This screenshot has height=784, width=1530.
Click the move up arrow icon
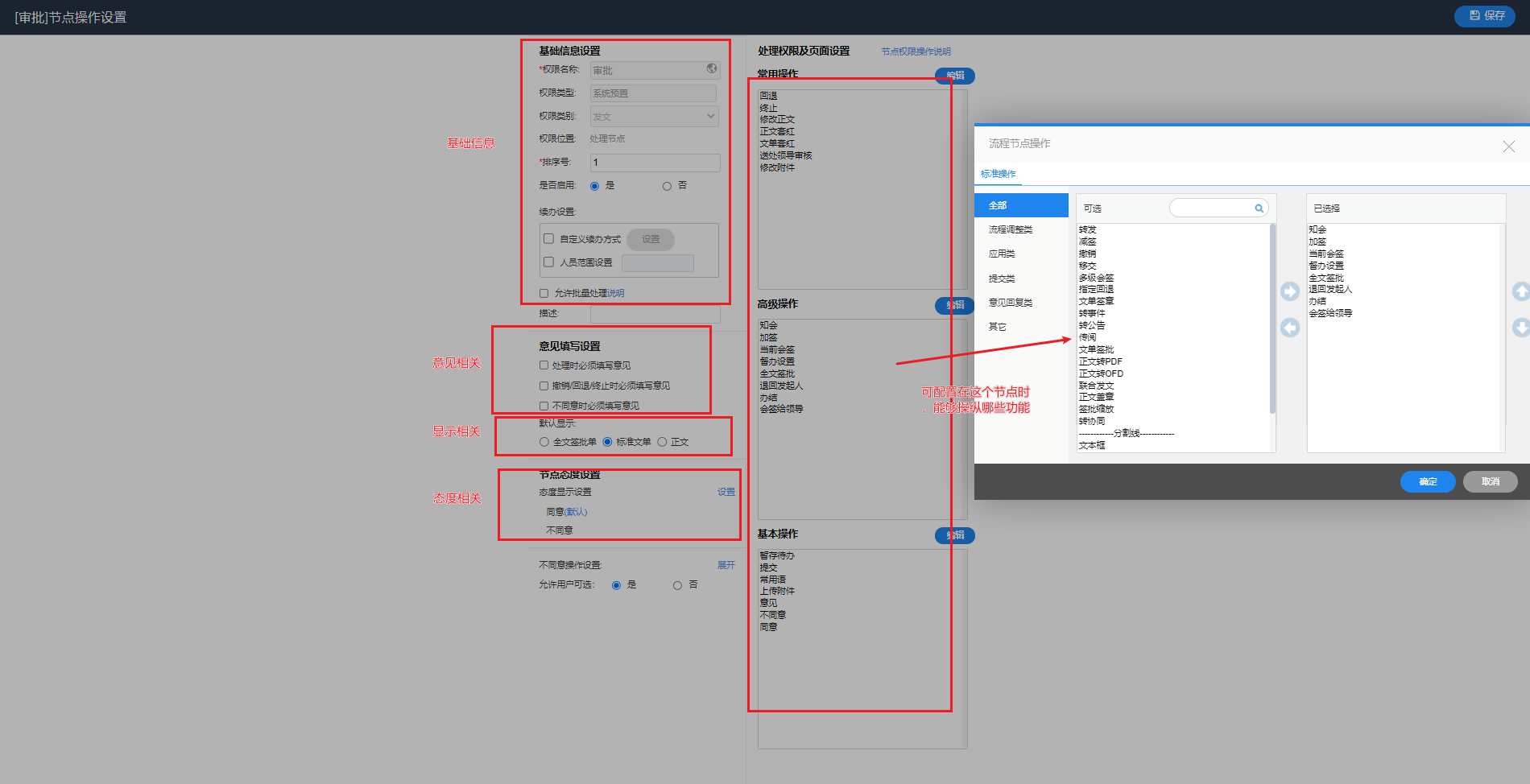click(1520, 291)
